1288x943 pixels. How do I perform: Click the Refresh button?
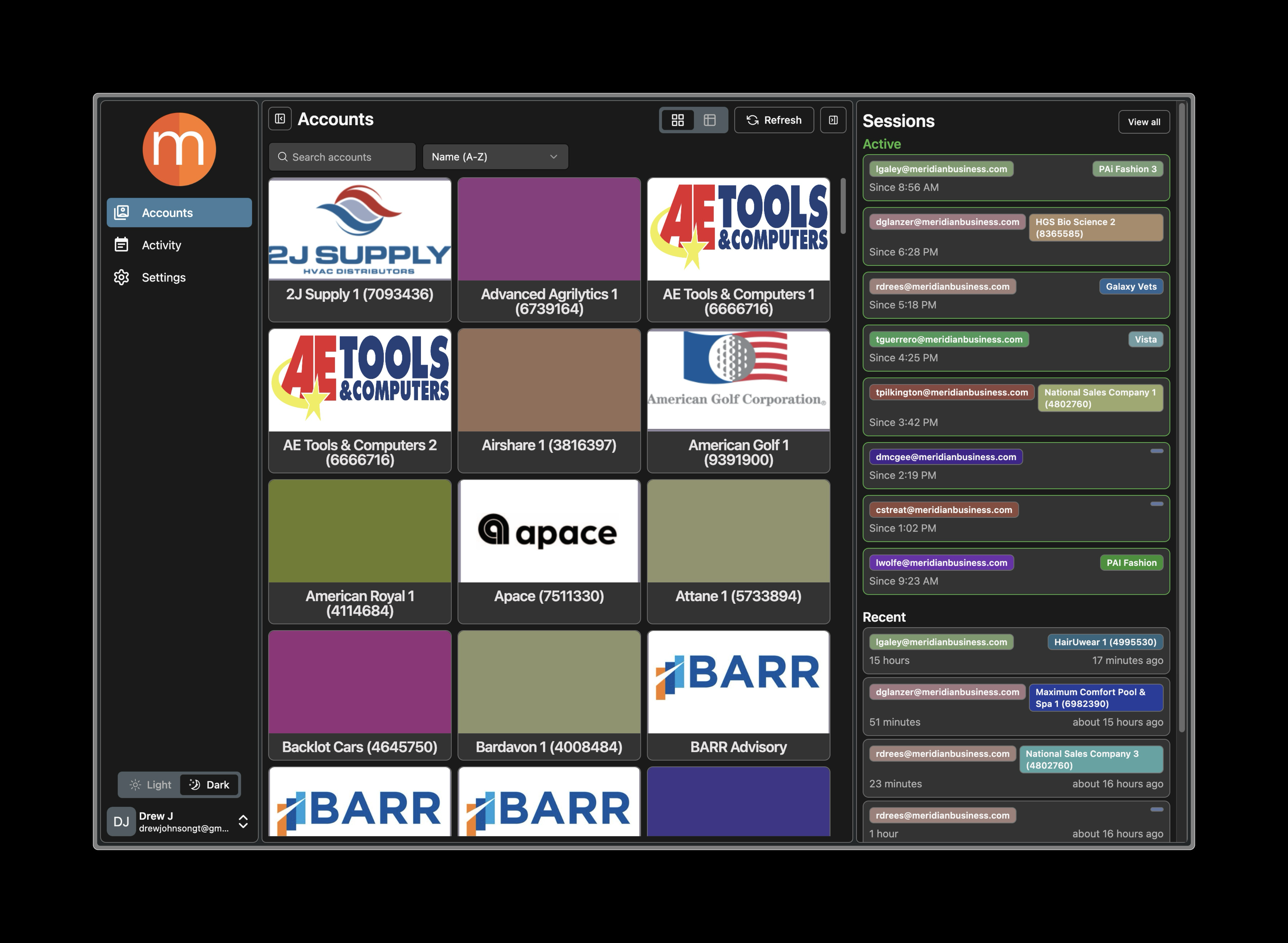coord(773,120)
